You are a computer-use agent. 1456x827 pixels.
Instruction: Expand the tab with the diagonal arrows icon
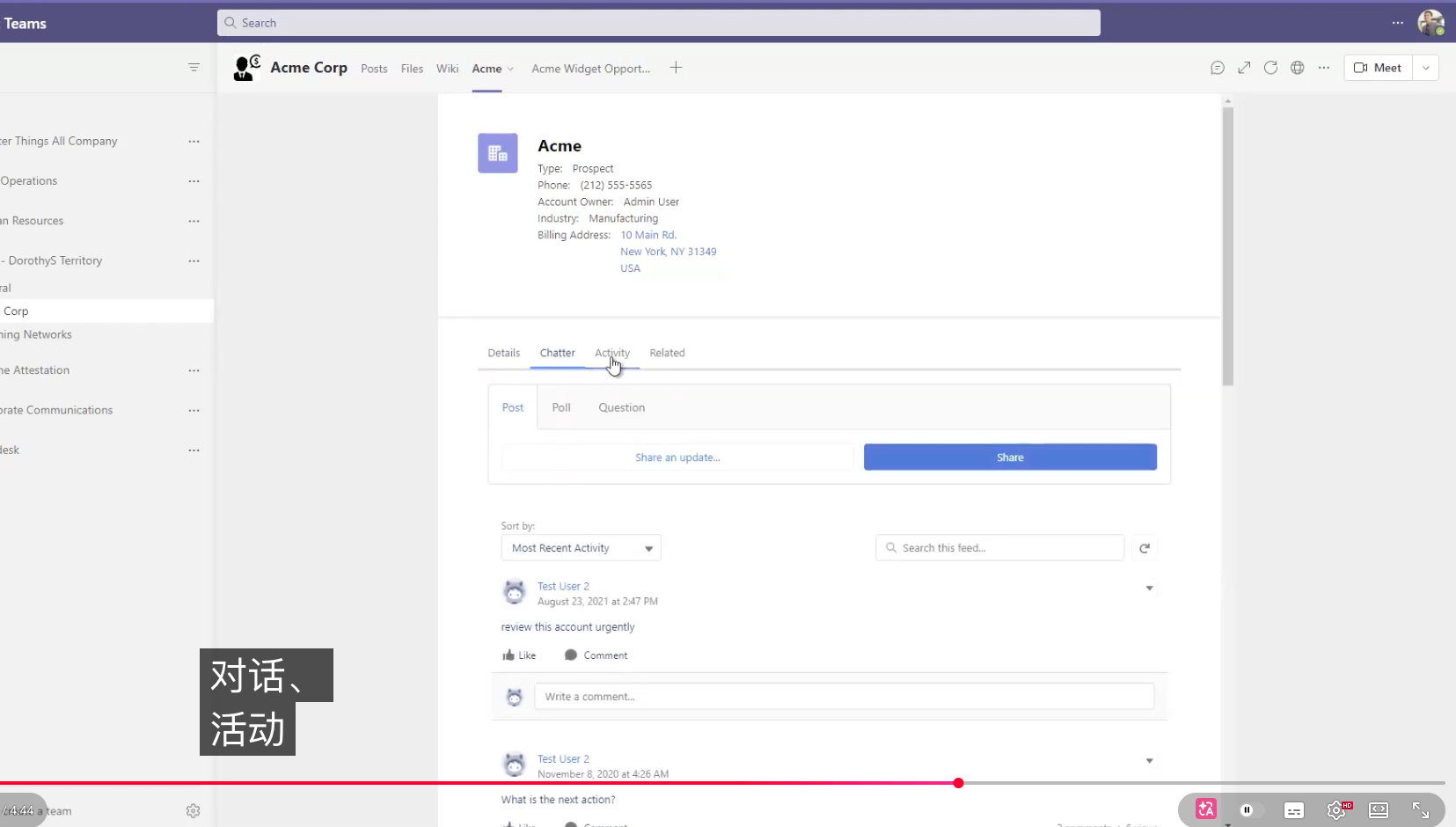coord(1244,68)
